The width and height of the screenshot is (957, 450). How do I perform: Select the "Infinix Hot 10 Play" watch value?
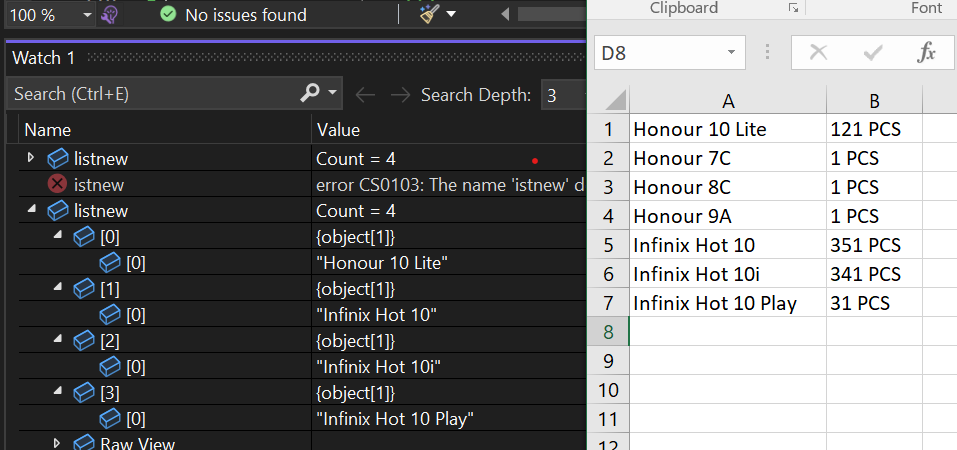coord(395,419)
